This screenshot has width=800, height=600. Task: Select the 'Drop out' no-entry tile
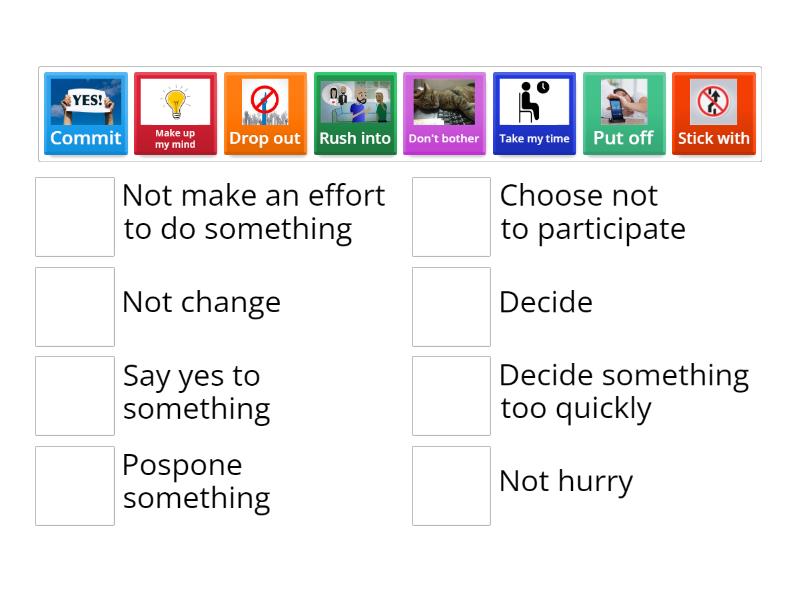[265, 112]
